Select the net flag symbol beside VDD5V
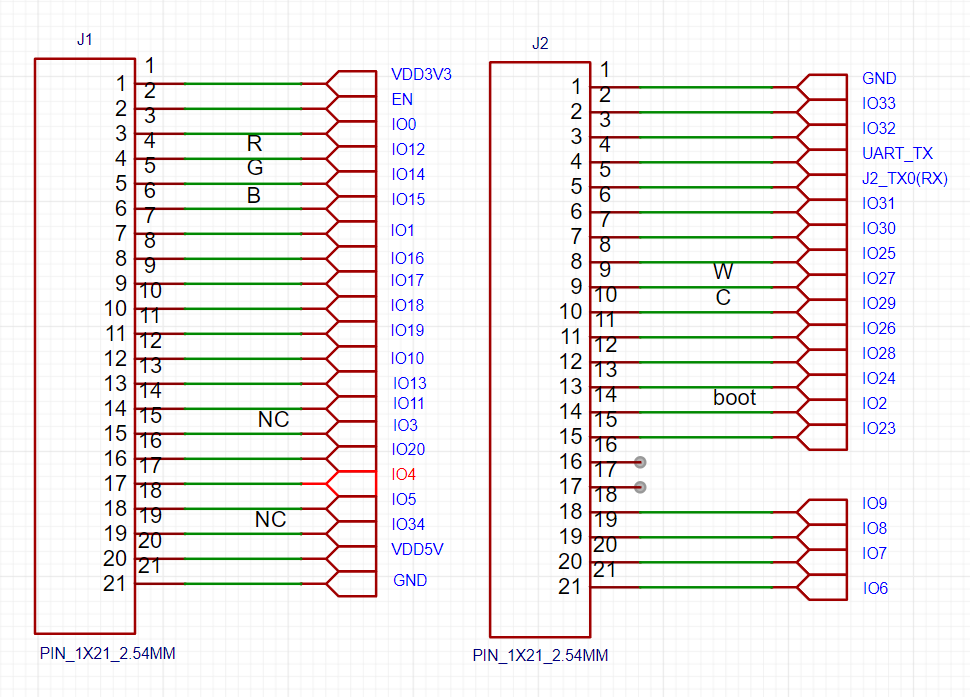Image resolution: width=970 pixels, height=697 pixels. pos(351,558)
